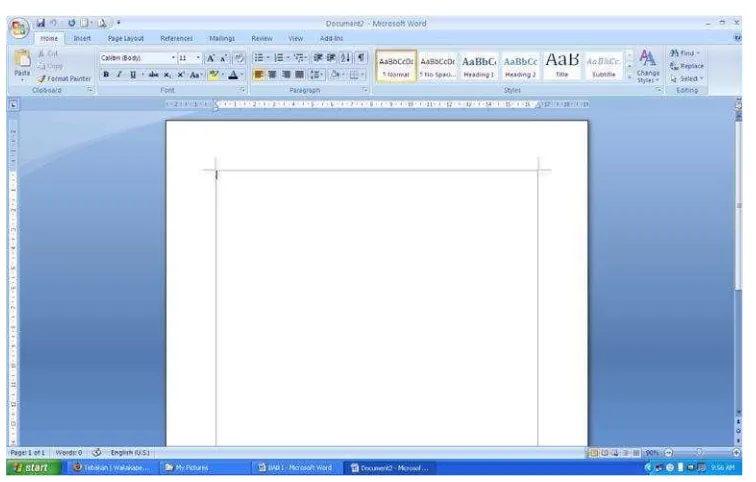Increase paragraph indent

331,58
